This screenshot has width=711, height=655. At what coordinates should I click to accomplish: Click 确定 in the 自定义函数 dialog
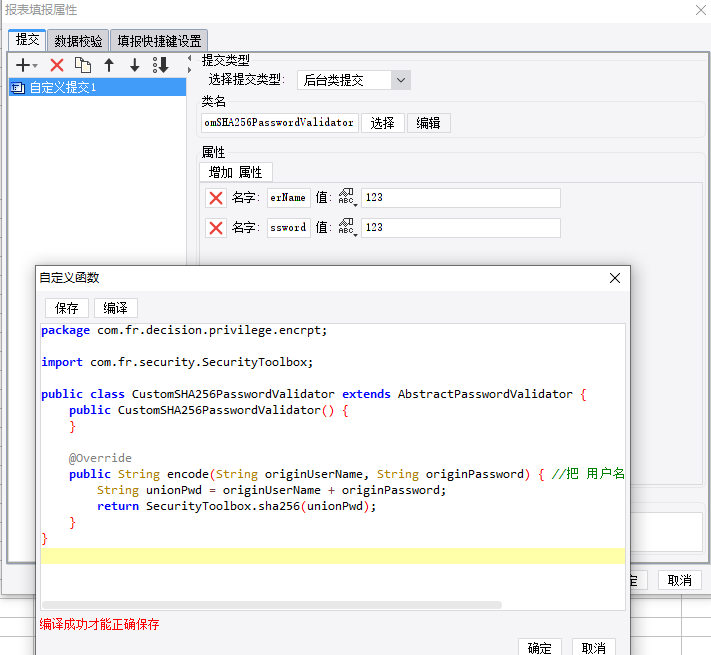540,648
